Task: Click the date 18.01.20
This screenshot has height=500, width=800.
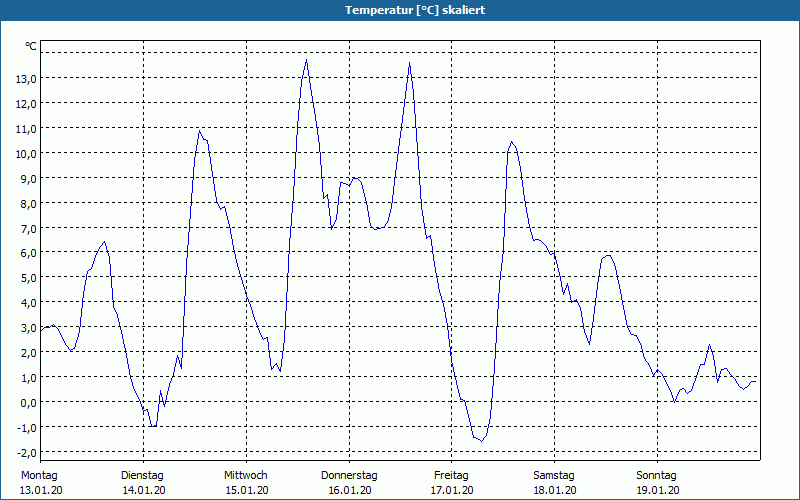Action: pos(555,490)
